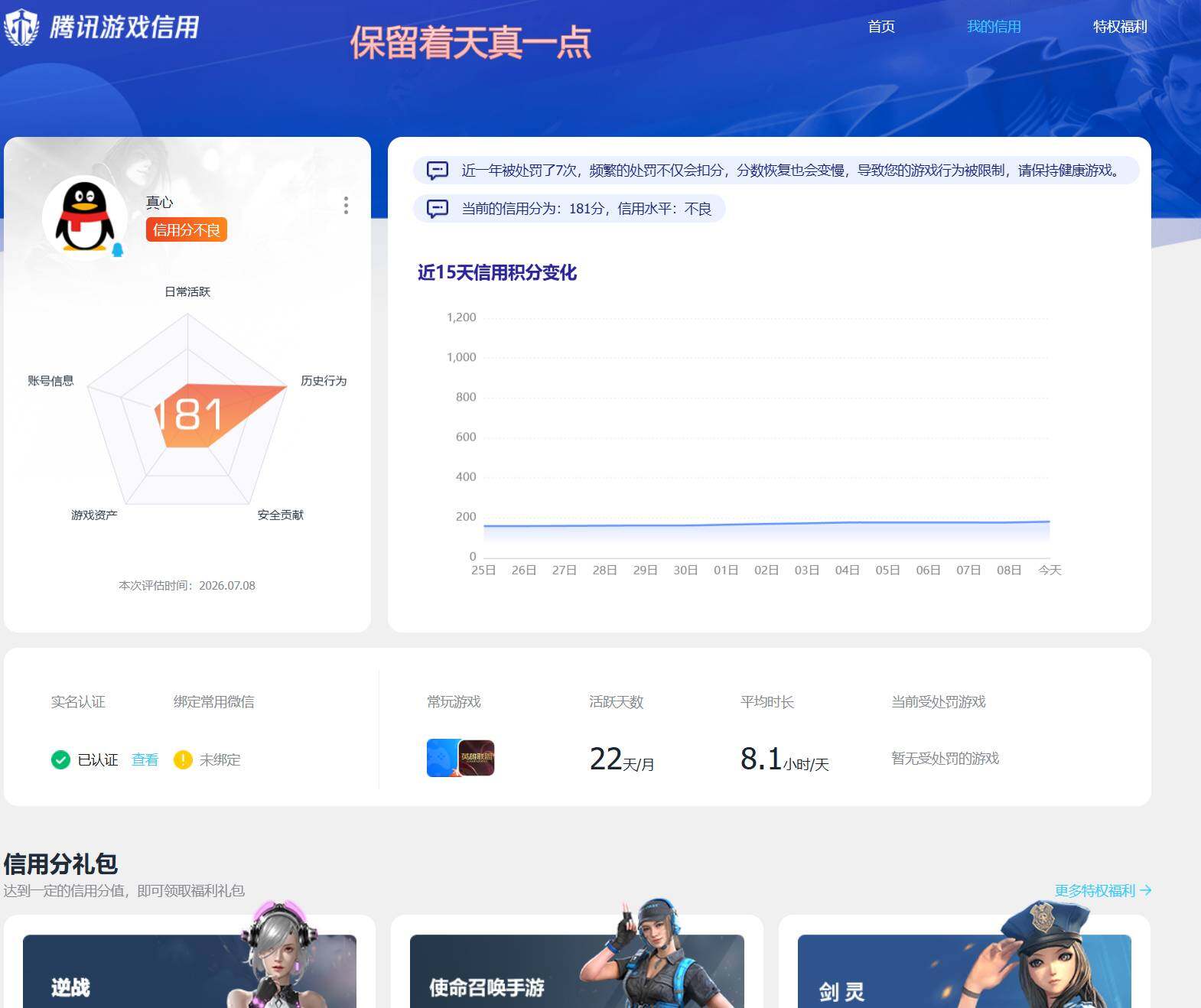Select the 安全贡献 radar axis label

(x=281, y=515)
